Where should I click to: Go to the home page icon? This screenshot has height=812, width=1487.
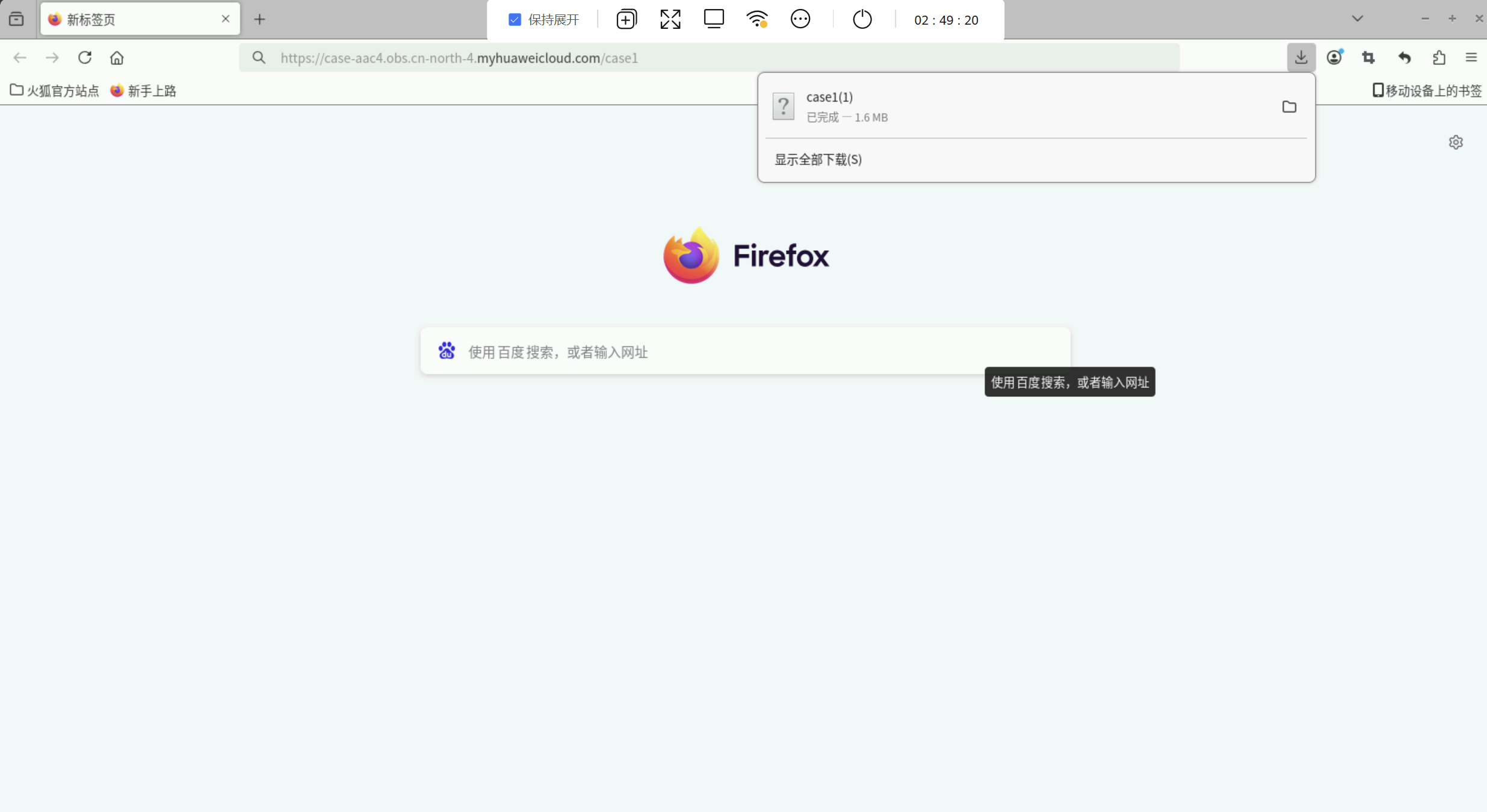(117, 58)
